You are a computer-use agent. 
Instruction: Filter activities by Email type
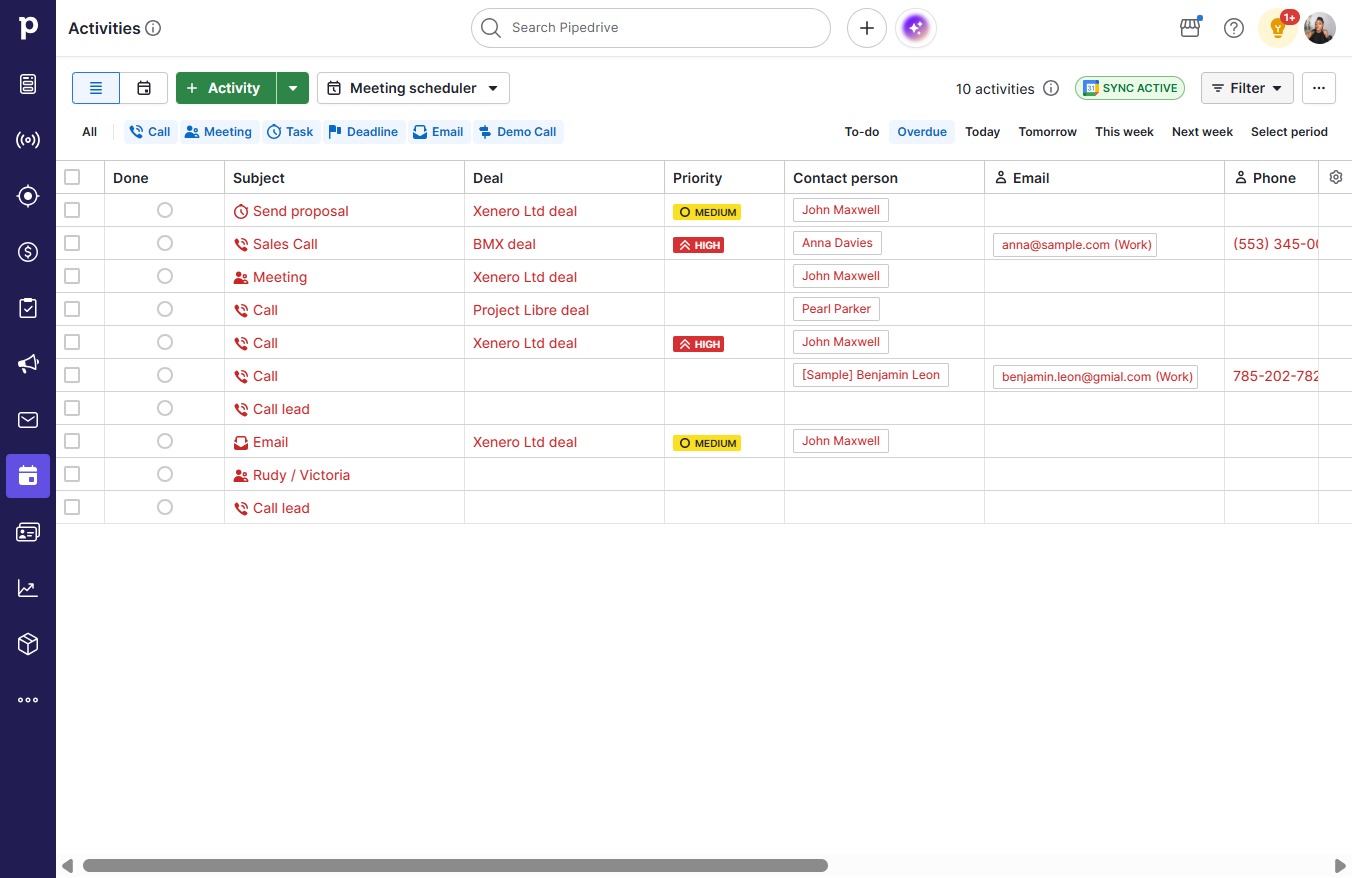(438, 132)
